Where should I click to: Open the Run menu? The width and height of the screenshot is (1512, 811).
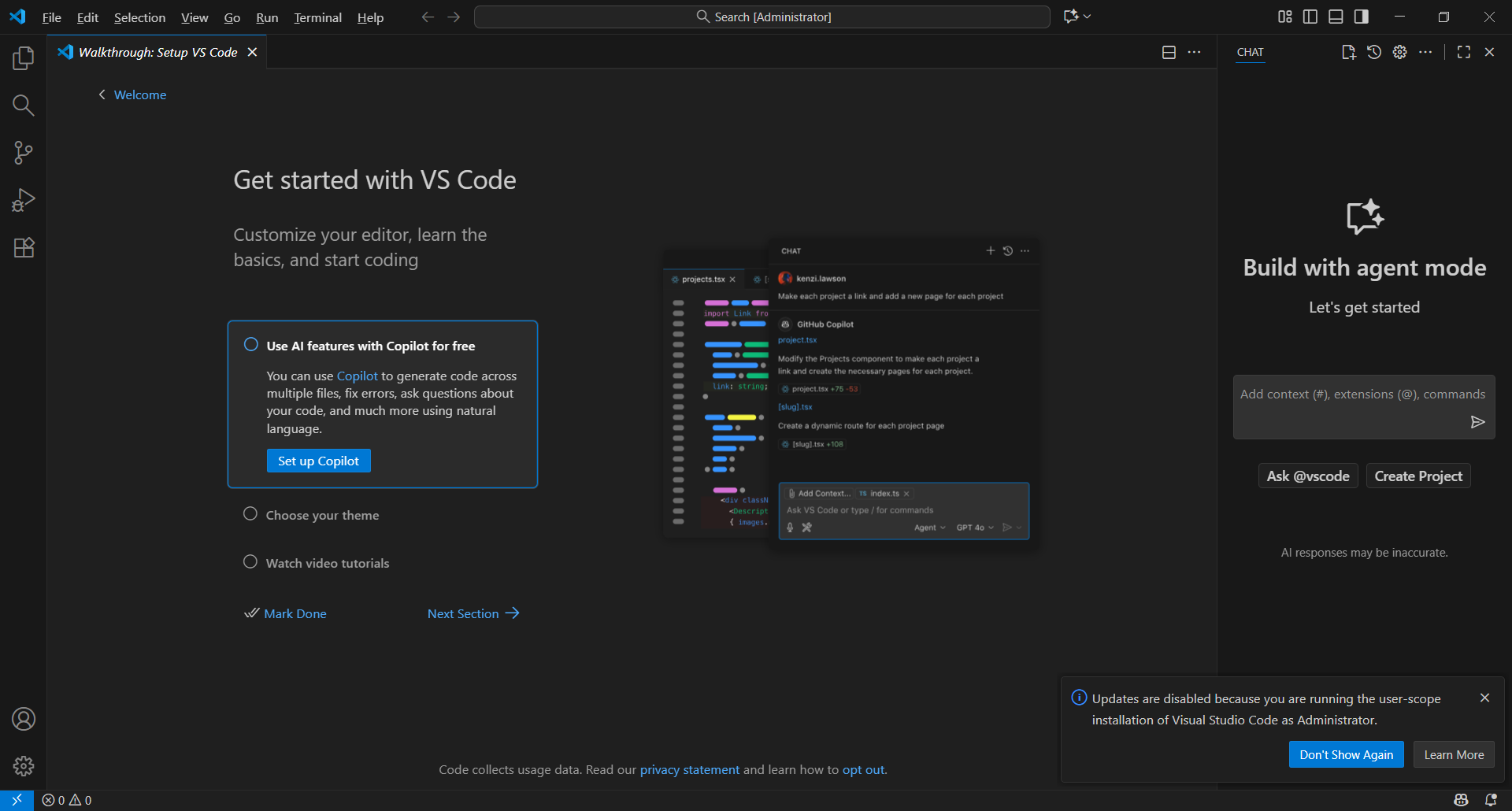point(267,17)
